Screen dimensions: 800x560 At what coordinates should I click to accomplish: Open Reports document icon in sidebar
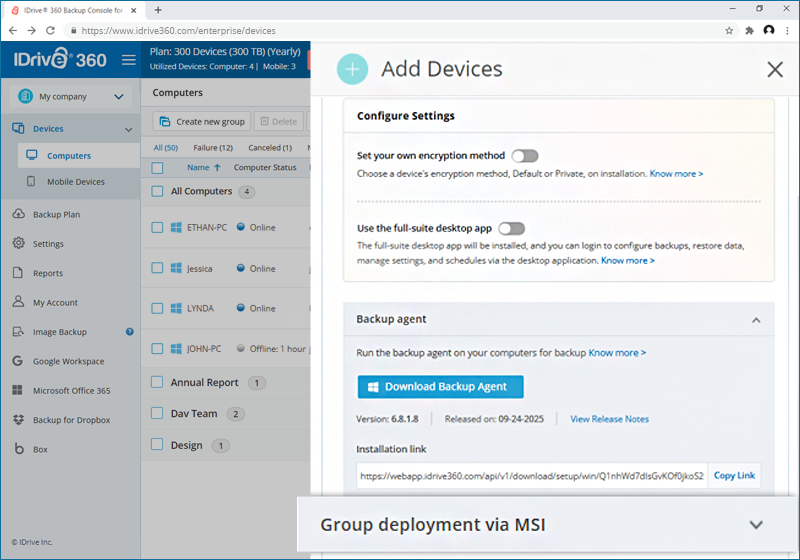(x=18, y=272)
